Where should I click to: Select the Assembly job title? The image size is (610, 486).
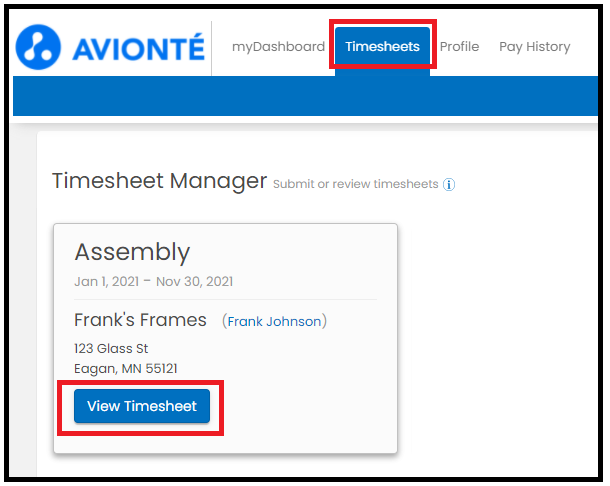tap(132, 252)
